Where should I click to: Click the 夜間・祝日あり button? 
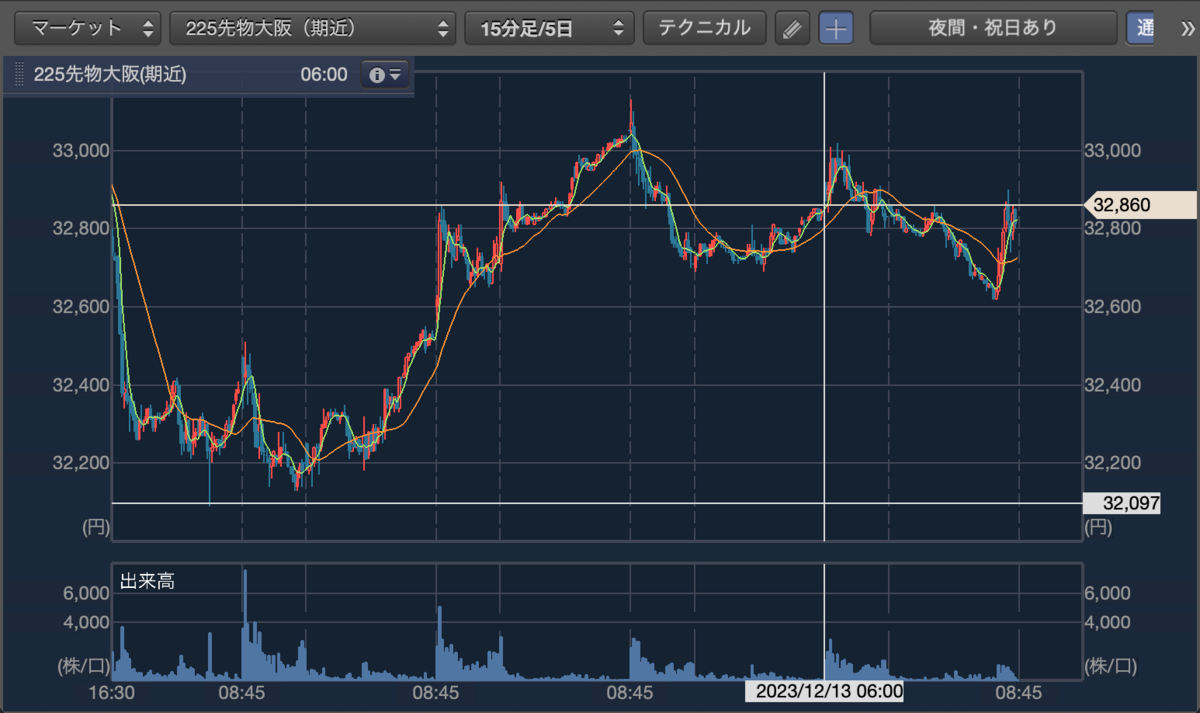pyautogui.click(x=993, y=28)
